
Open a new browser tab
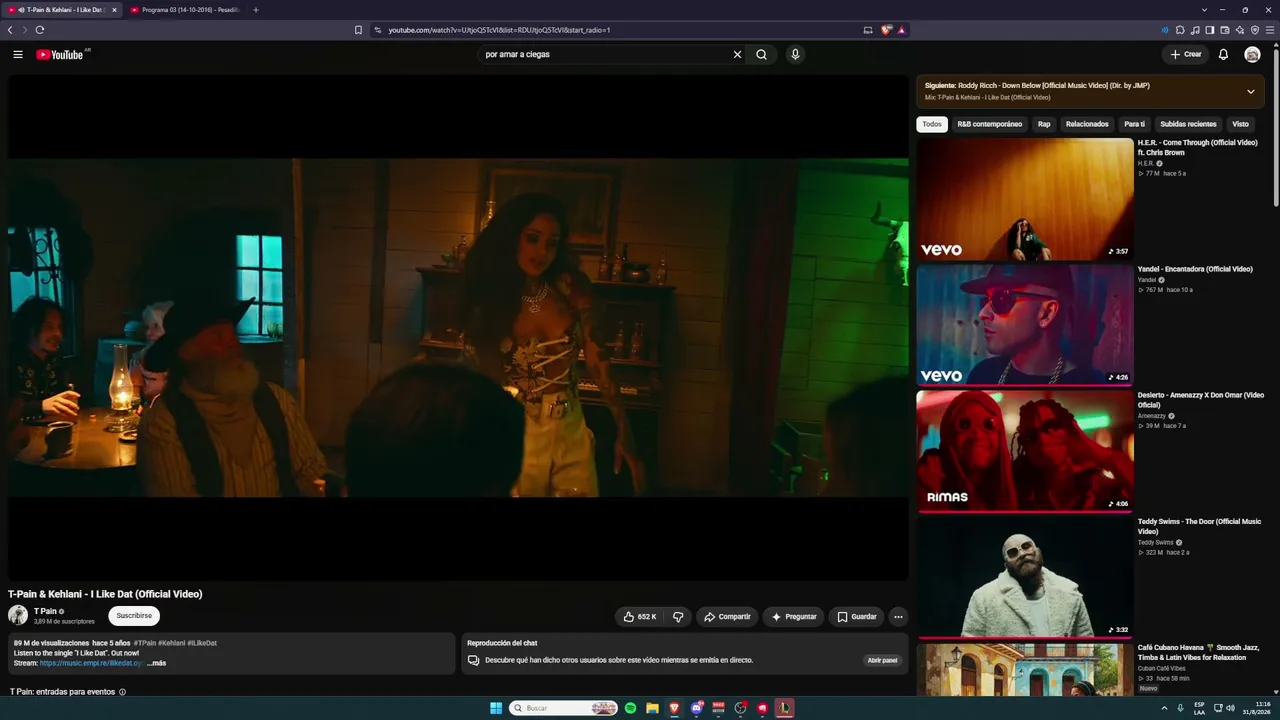click(x=255, y=10)
